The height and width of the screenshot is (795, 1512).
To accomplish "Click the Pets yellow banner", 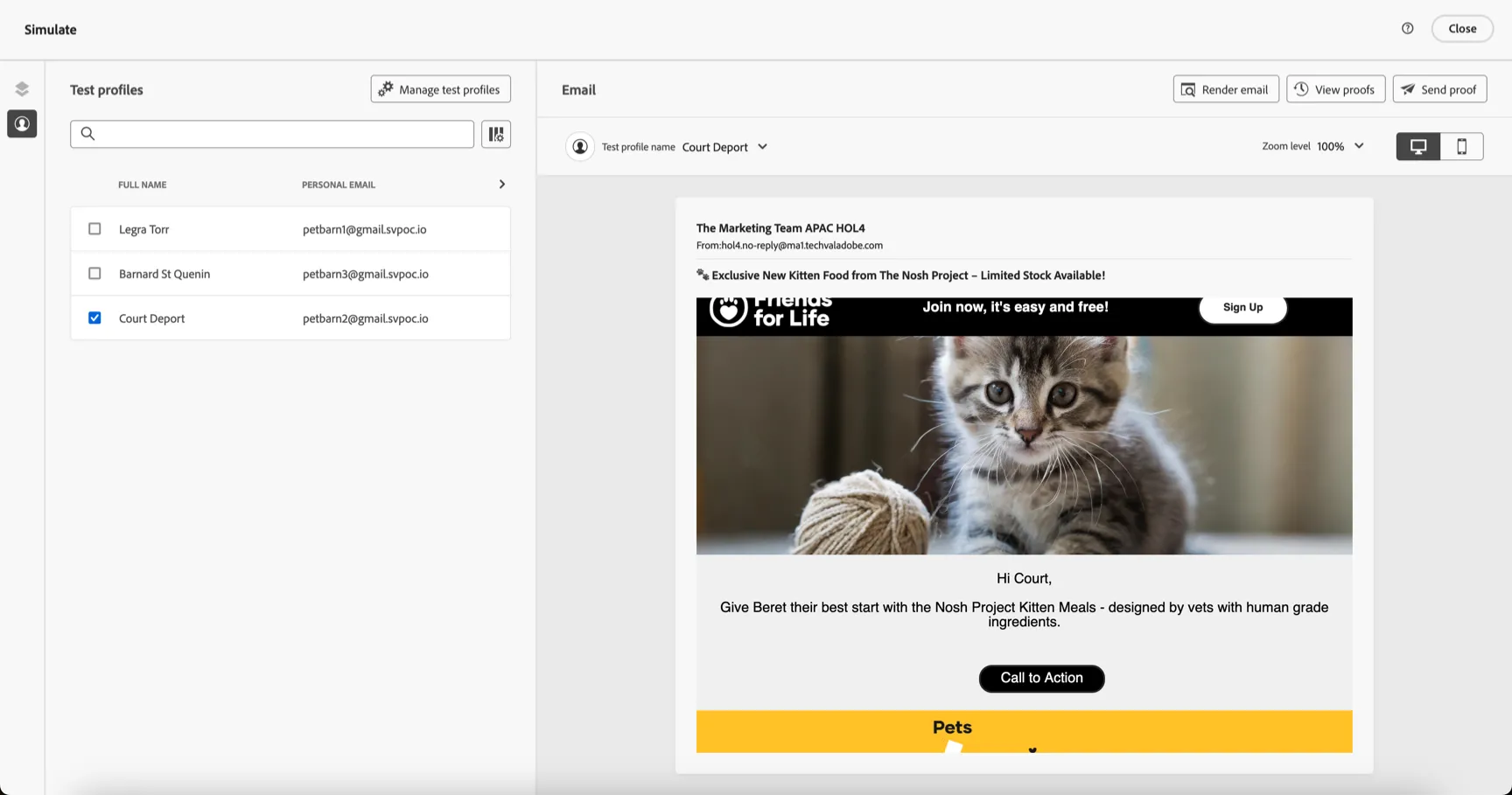I will coord(1024,731).
